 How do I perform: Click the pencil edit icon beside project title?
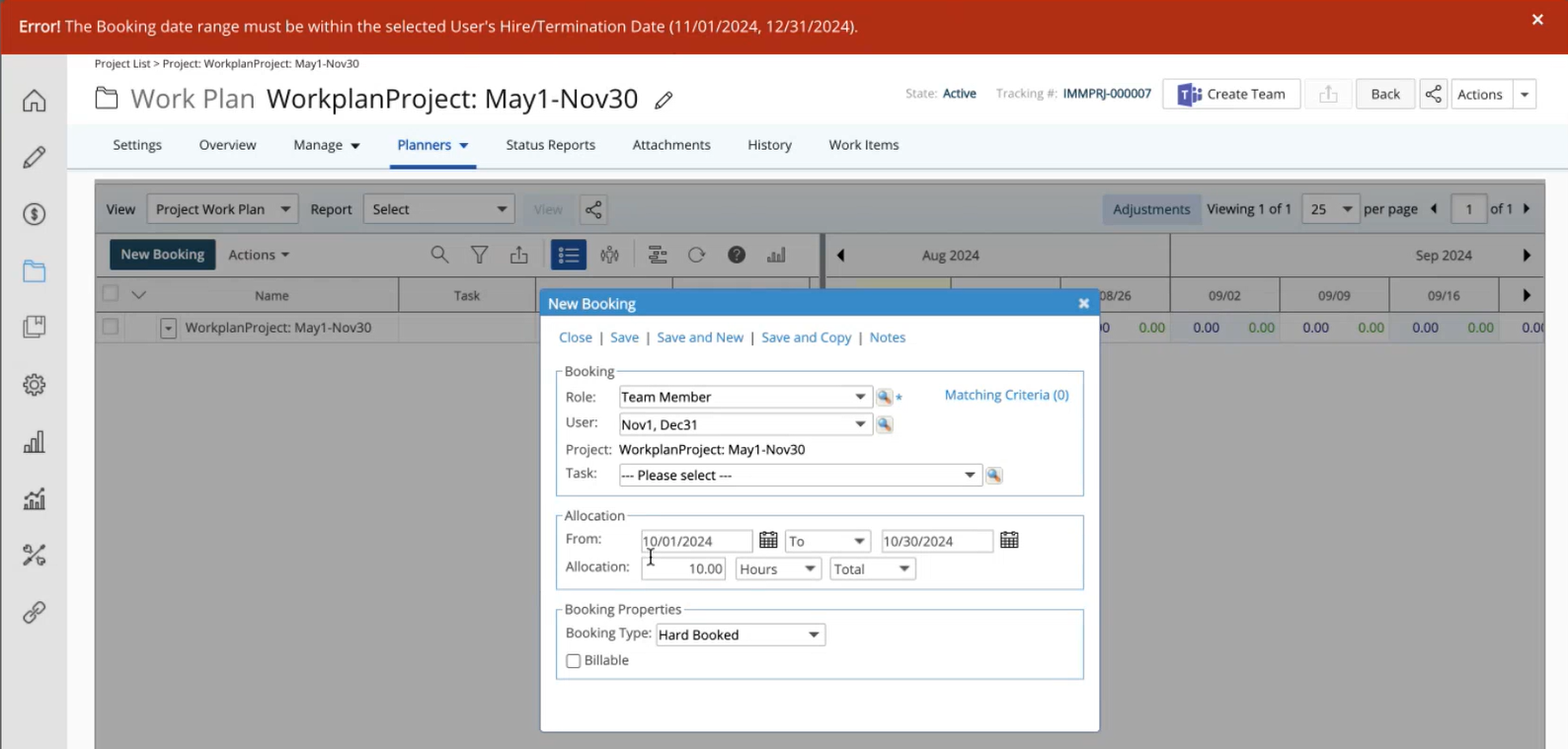click(x=664, y=100)
